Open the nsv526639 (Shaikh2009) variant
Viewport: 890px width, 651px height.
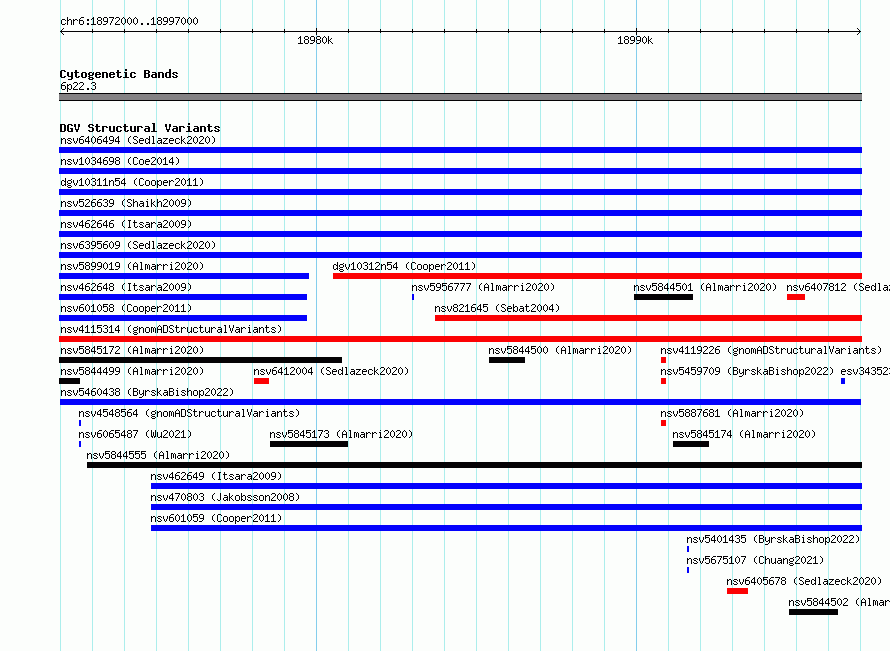click(126, 203)
